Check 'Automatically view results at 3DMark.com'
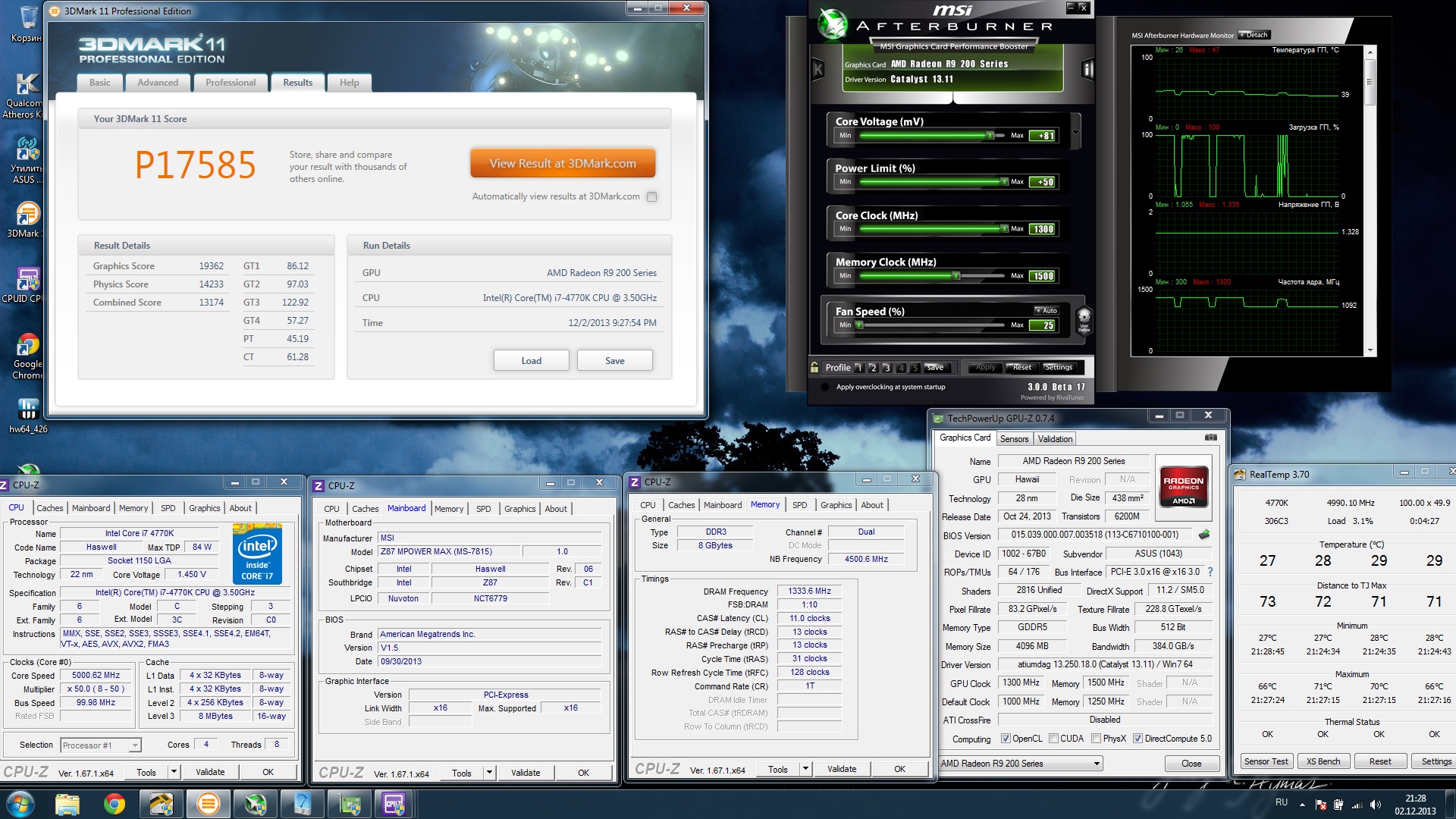The width and height of the screenshot is (1456, 819). point(651,197)
